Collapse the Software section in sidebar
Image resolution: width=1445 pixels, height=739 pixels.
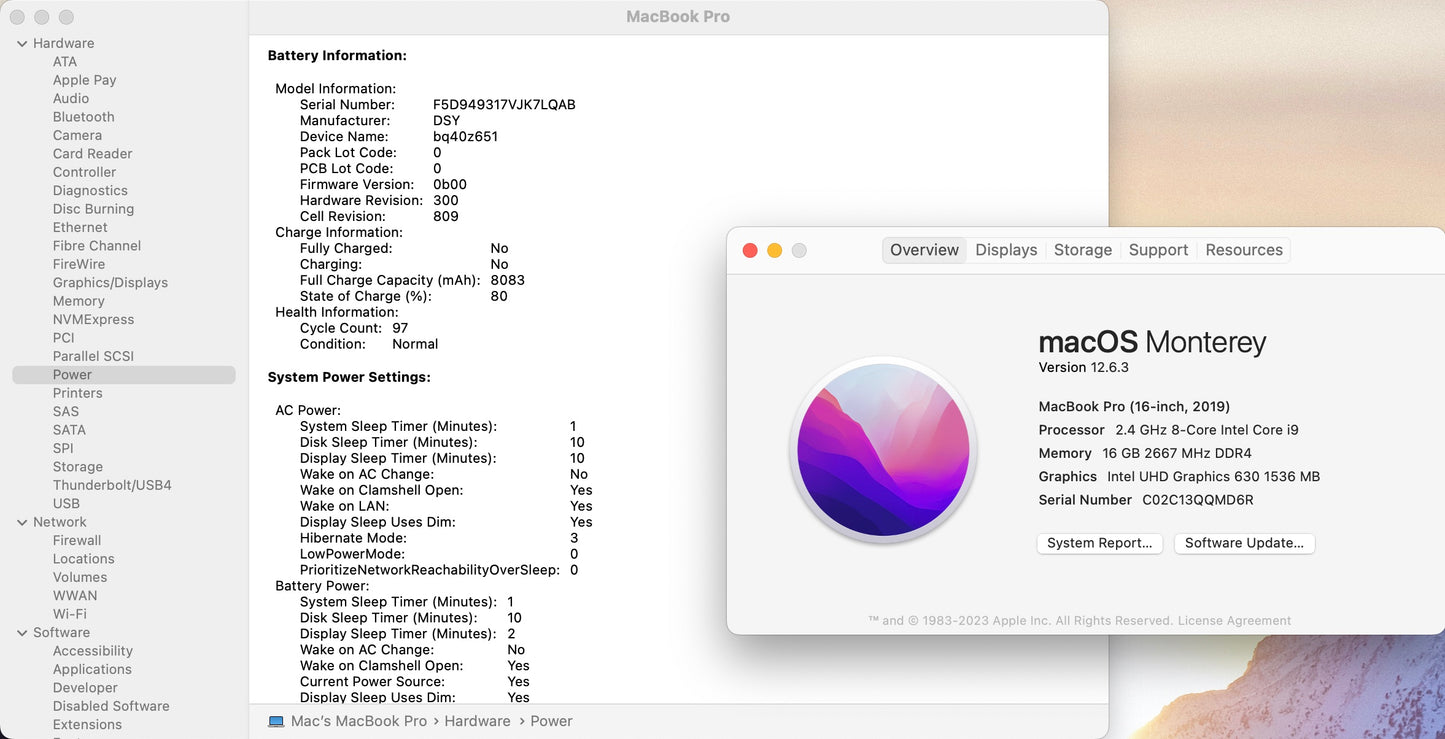(22, 633)
